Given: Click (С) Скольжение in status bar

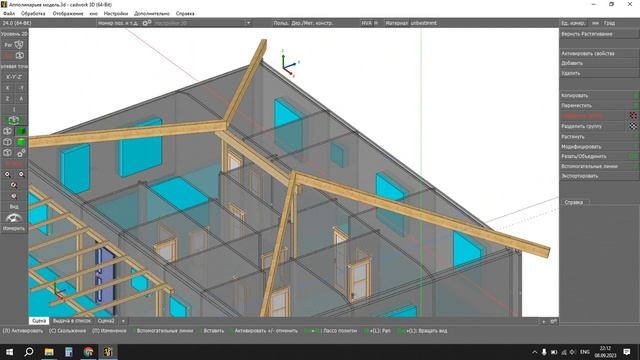Looking at the screenshot, I should [67, 331].
